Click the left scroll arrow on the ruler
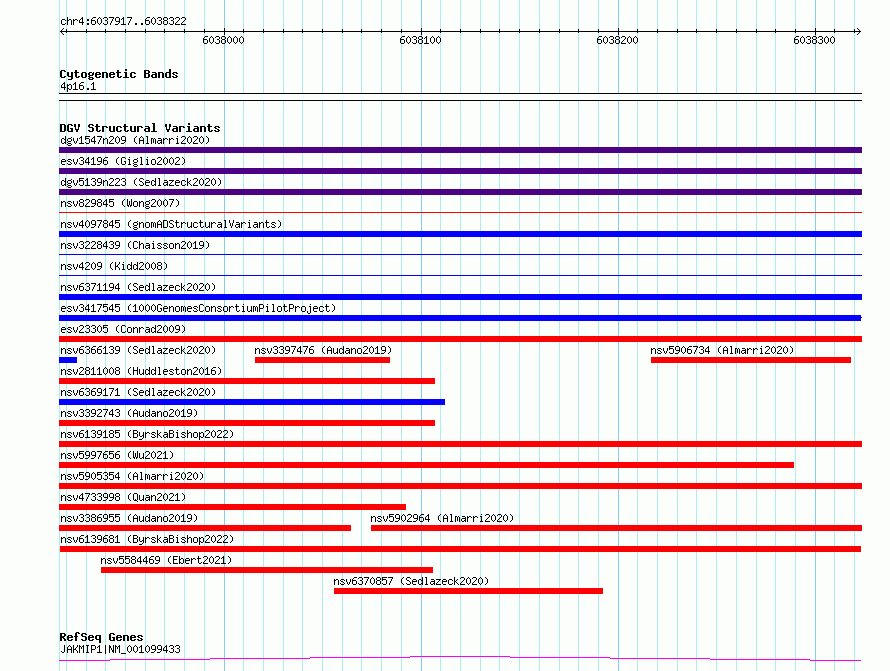The height and width of the screenshot is (671, 890). point(63,32)
